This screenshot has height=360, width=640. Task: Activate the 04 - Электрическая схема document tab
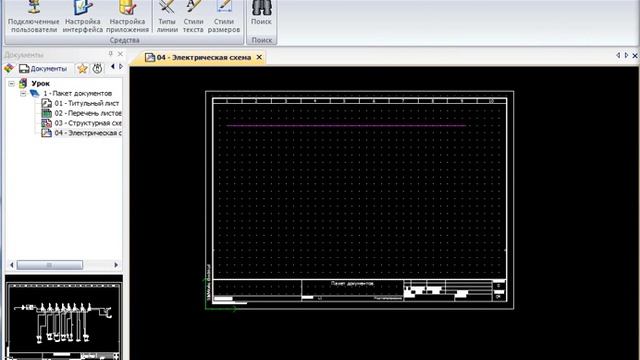(x=203, y=58)
